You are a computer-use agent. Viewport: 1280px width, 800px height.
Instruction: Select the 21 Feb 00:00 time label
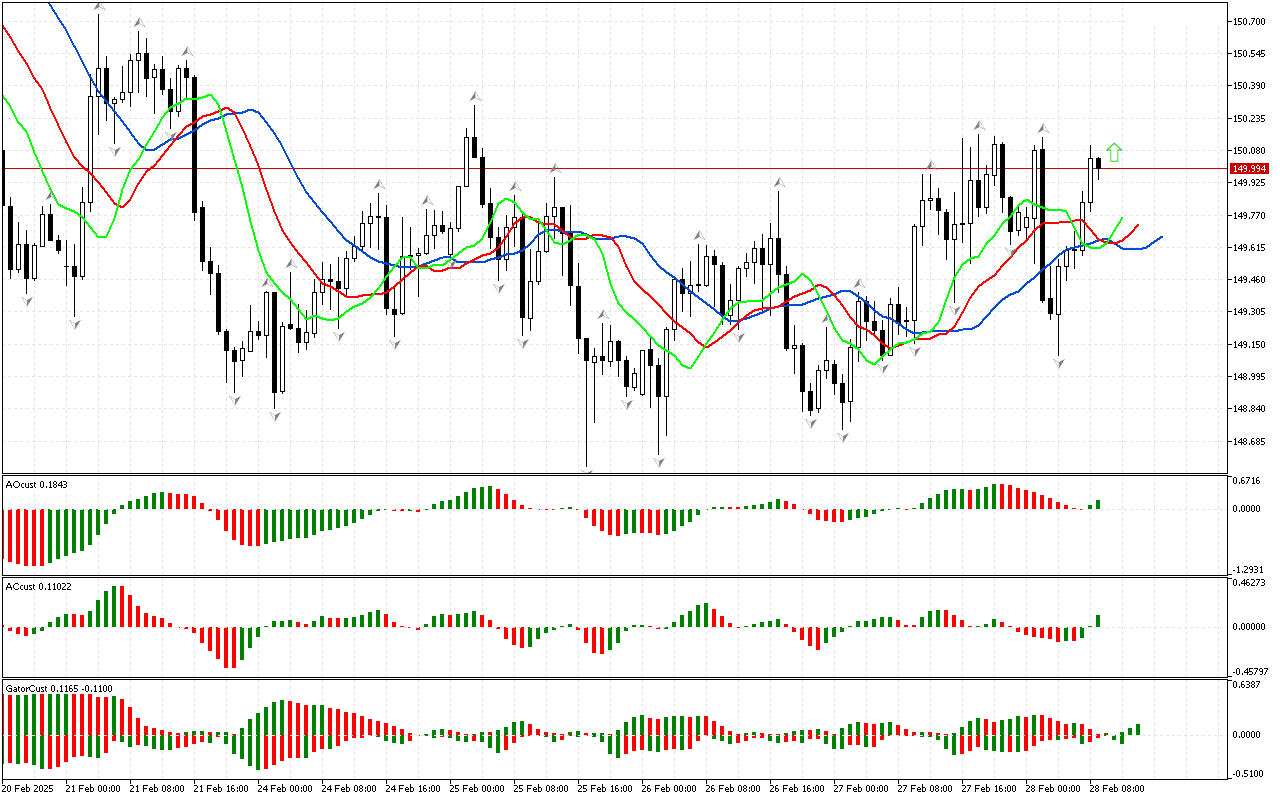[x=93, y=789]
